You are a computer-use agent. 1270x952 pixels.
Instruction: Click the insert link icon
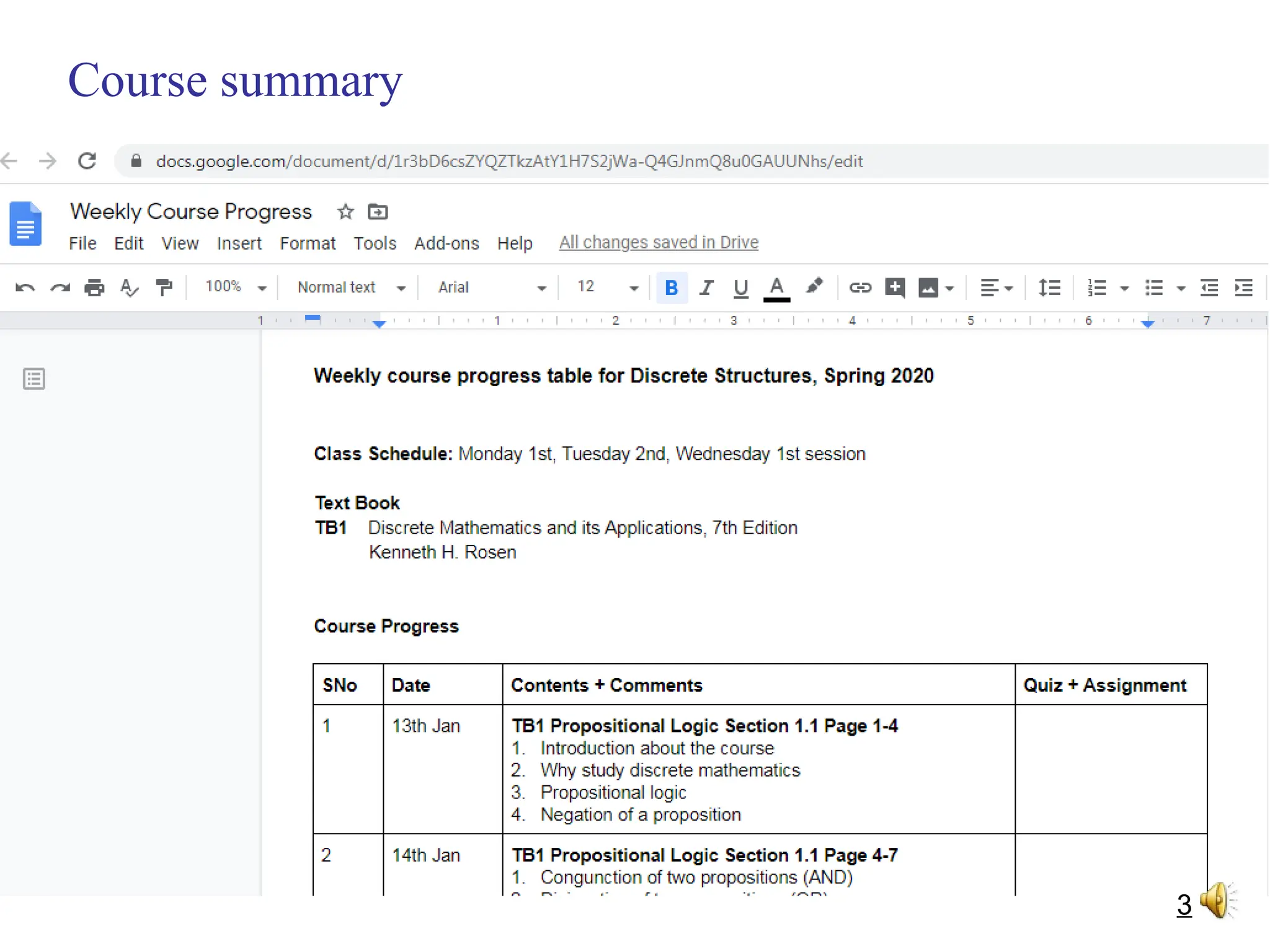tap(860, 288)
